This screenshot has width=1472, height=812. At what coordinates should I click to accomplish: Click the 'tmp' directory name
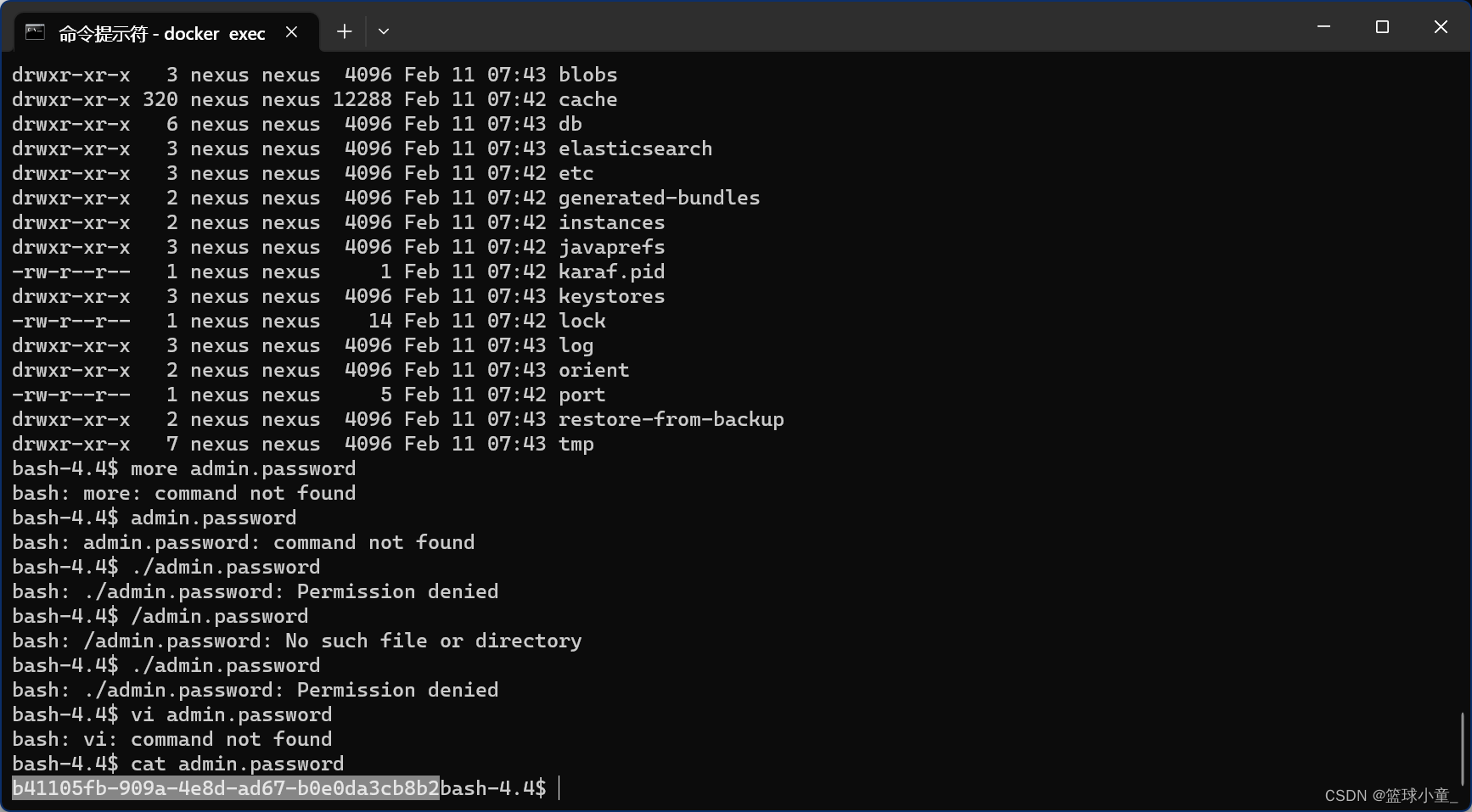pyautogui.click(x=576, y=444)
